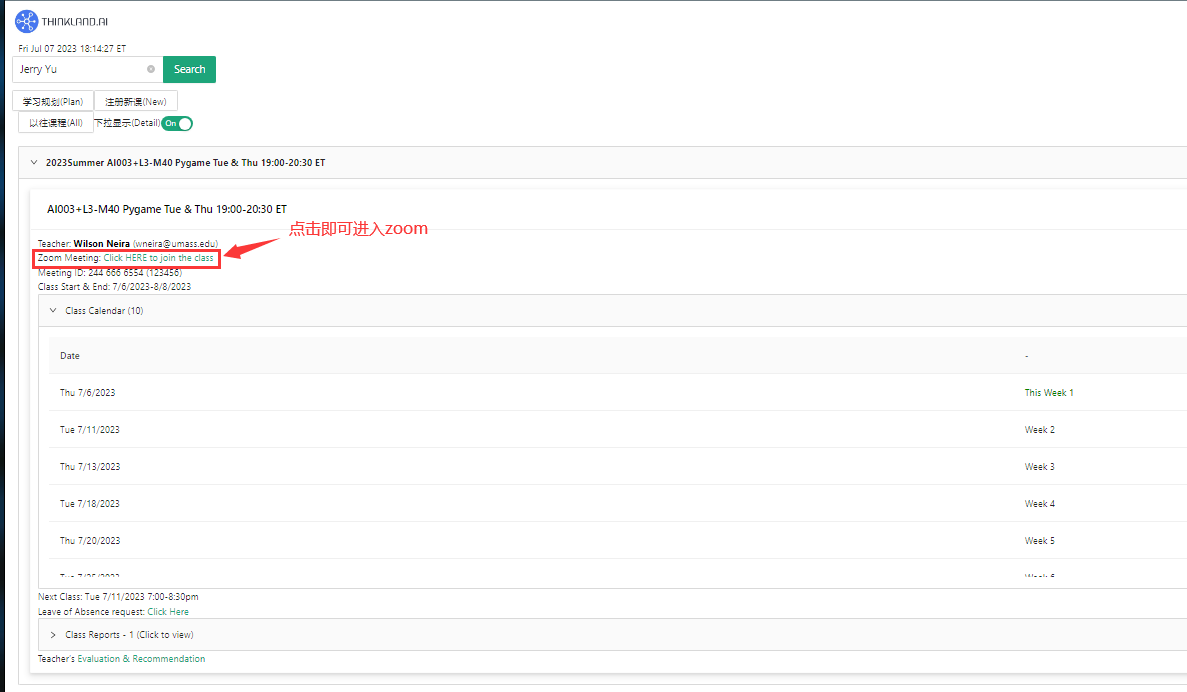1187x692 pixels.
Task: Select the Thu 7/13/2023 calendar row
Action: tap(90, 467)
